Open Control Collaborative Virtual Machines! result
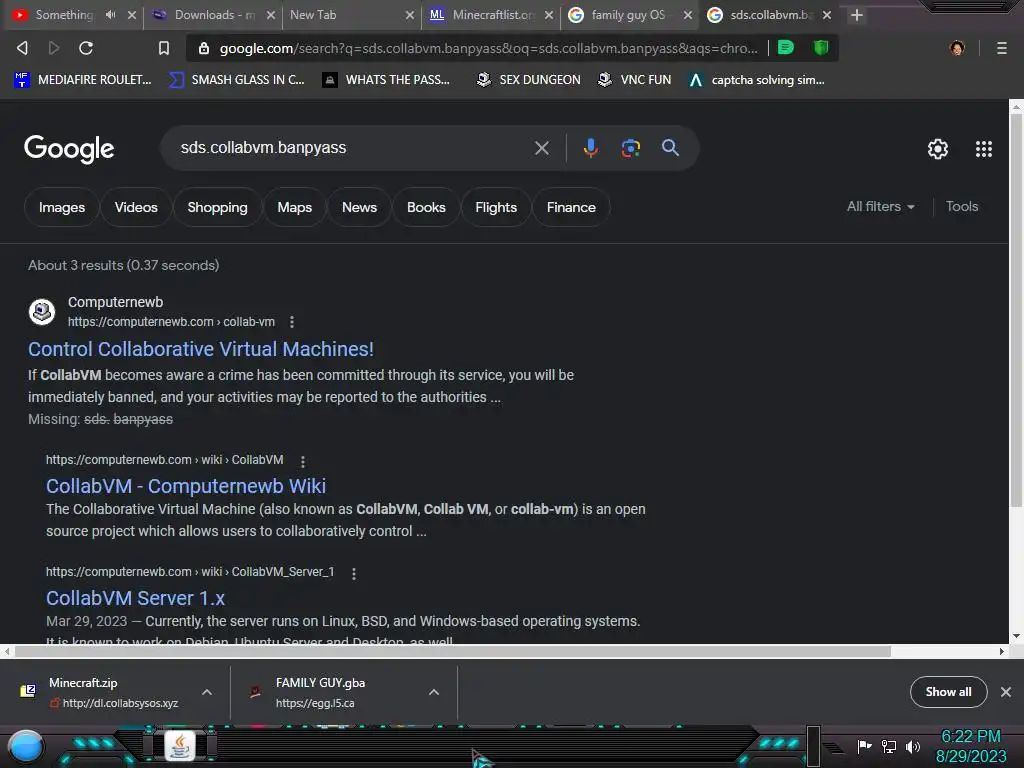The width and height of the screenshot is (1024, 768). [x=200, y=349]
